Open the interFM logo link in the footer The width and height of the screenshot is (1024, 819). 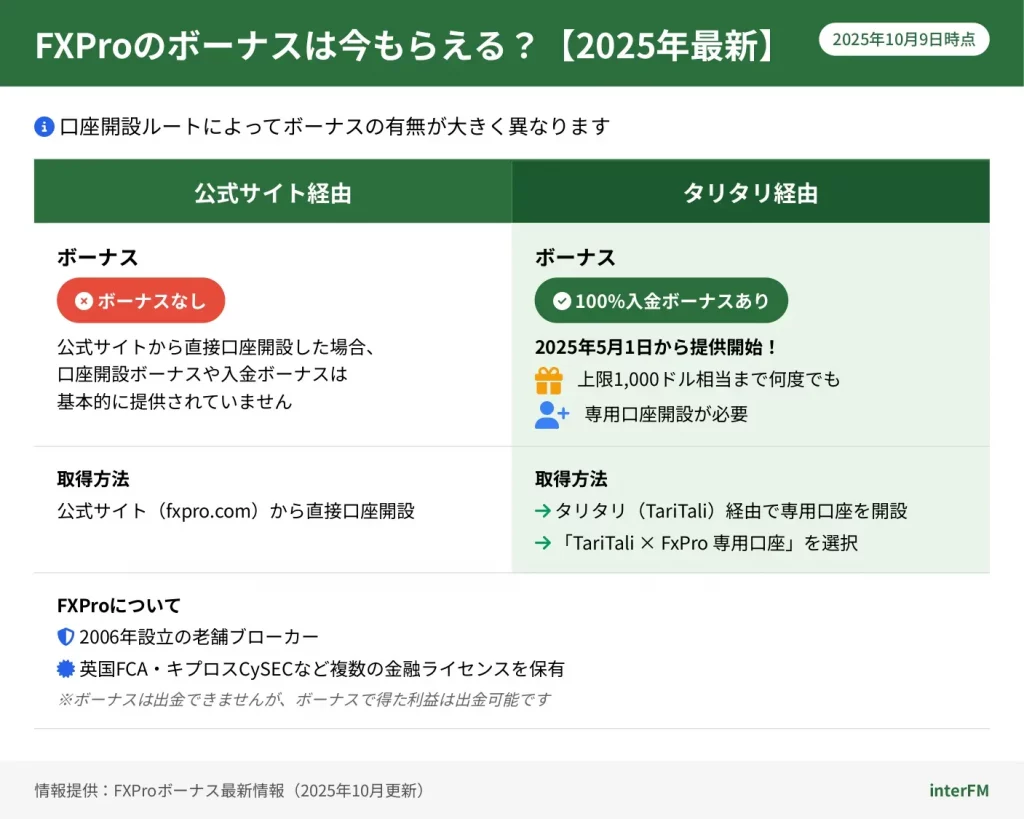click(958, 790)
